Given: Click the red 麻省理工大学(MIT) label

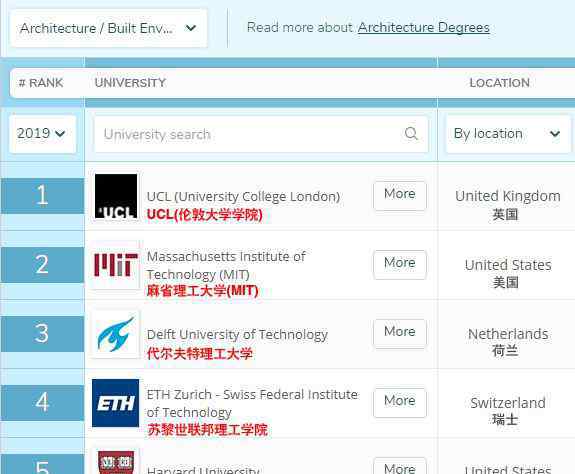Looking at the screenshot, I should (202, 291).
